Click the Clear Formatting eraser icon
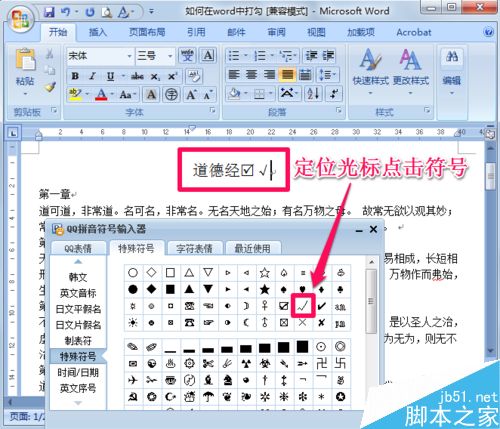500x429 pixels. (x=194, y=76)
